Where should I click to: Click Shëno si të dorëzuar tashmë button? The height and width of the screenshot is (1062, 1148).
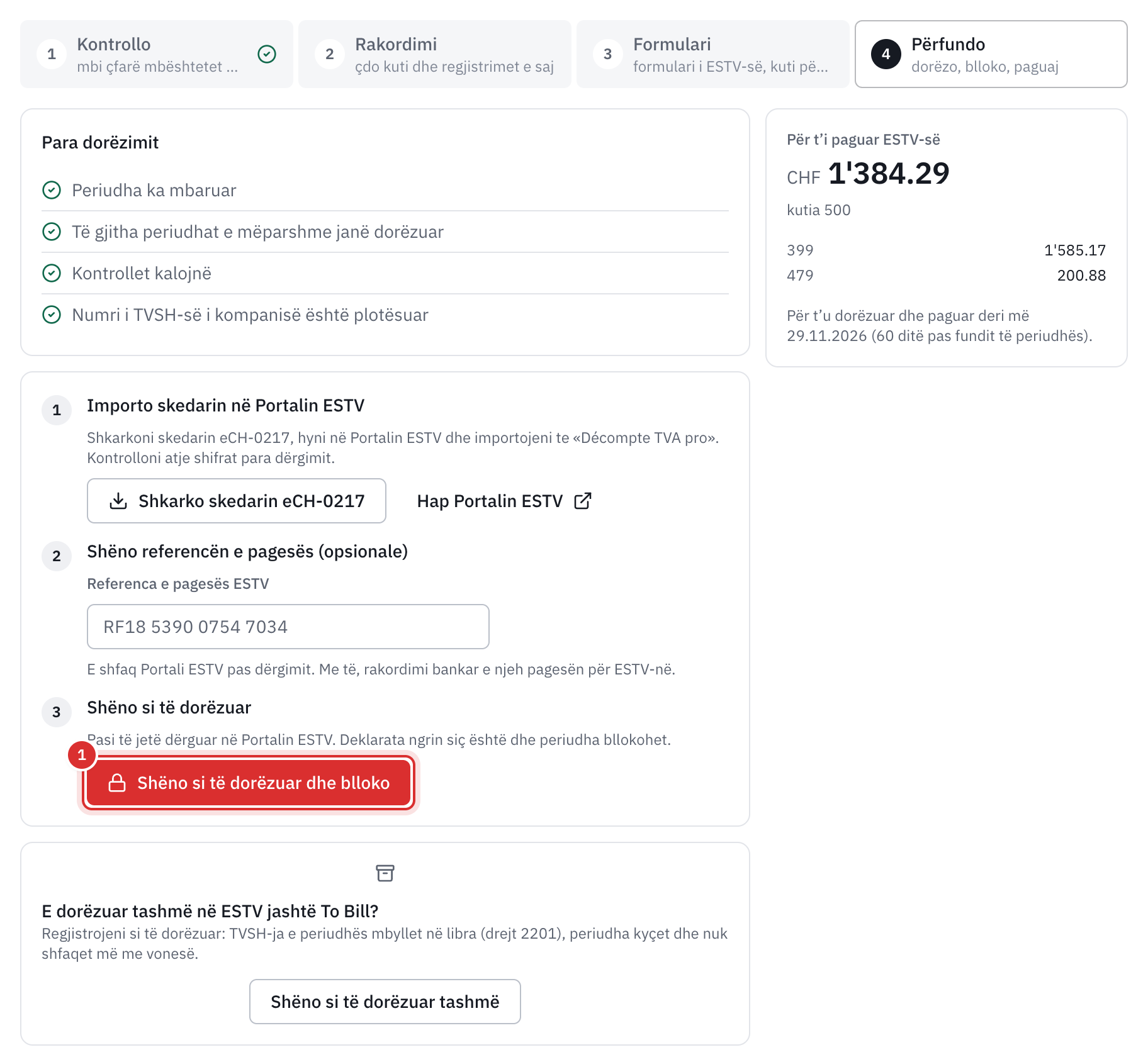click(385, 1002)
